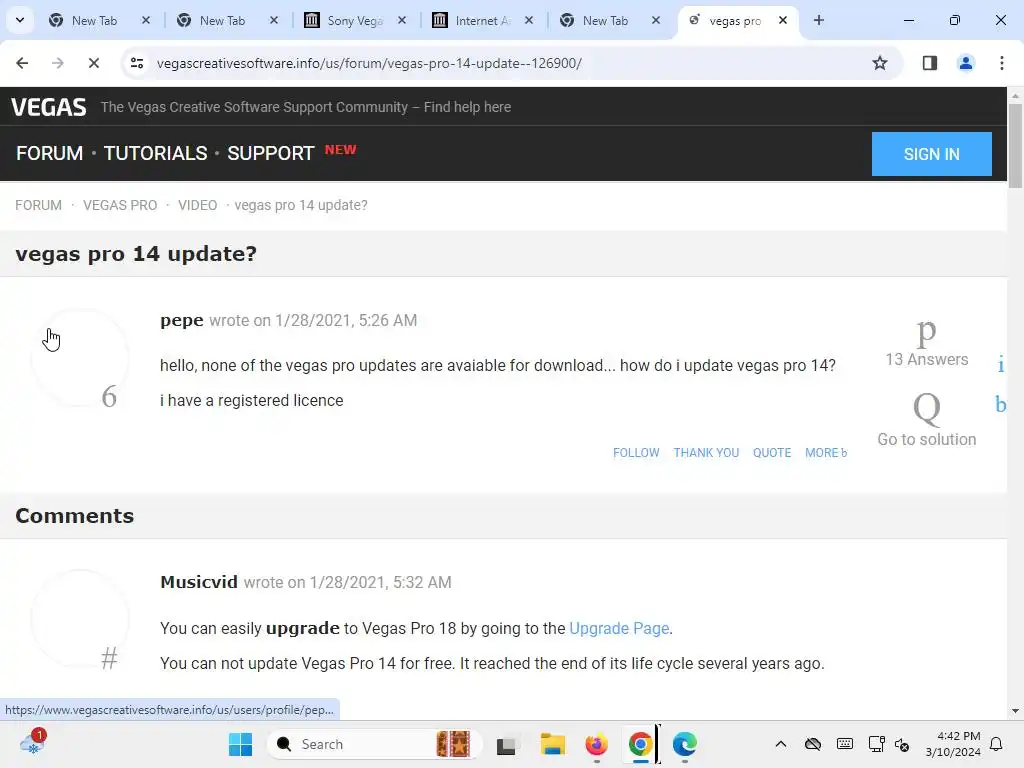The height and width of the screenshot is (768, 1024).
Task: Click the cloud sync tray icon
Action: (x=812, y=744)
